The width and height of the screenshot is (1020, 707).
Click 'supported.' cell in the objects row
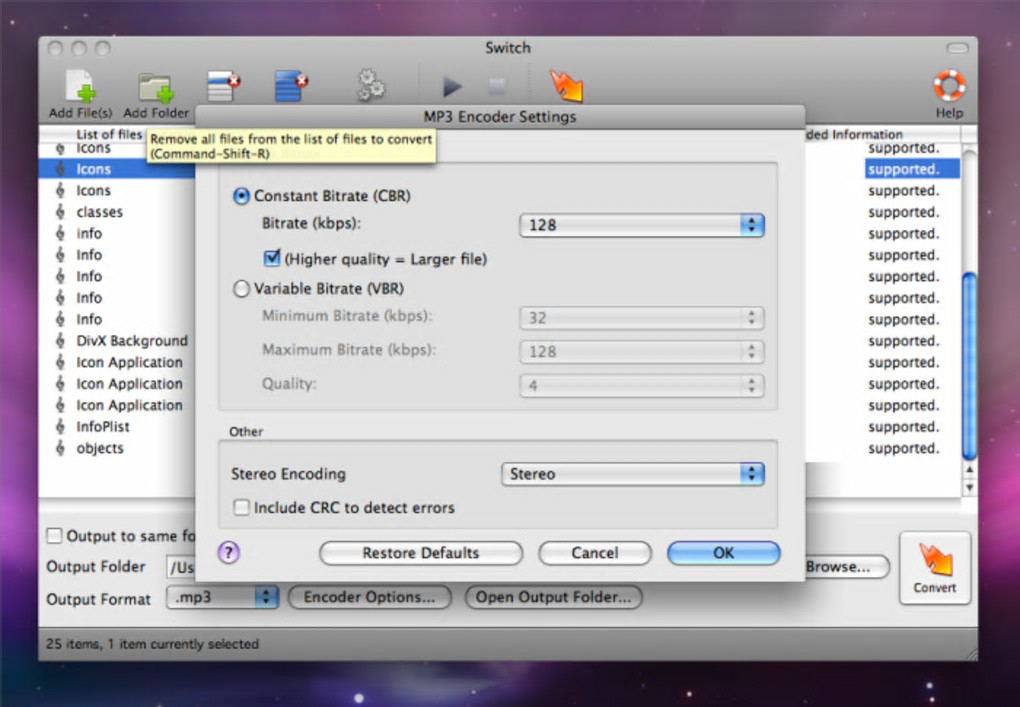904,448
